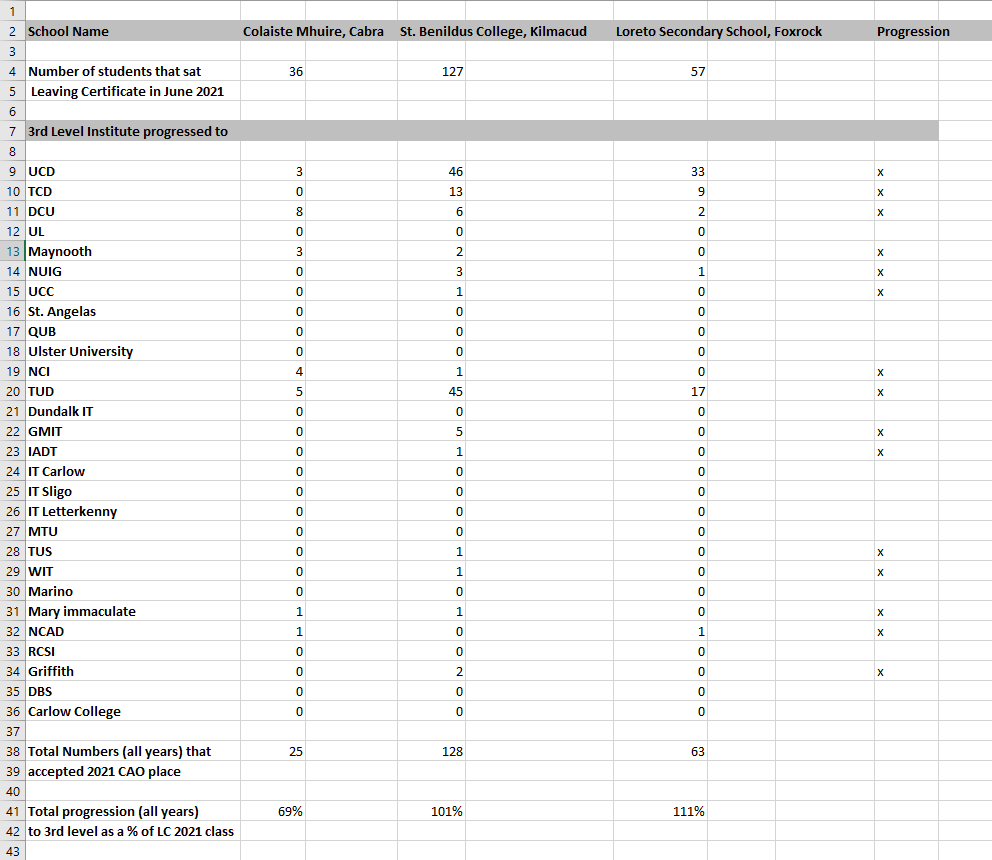Click the 111% total progression cell
This screenshot has height=860, width=992.
689,811
